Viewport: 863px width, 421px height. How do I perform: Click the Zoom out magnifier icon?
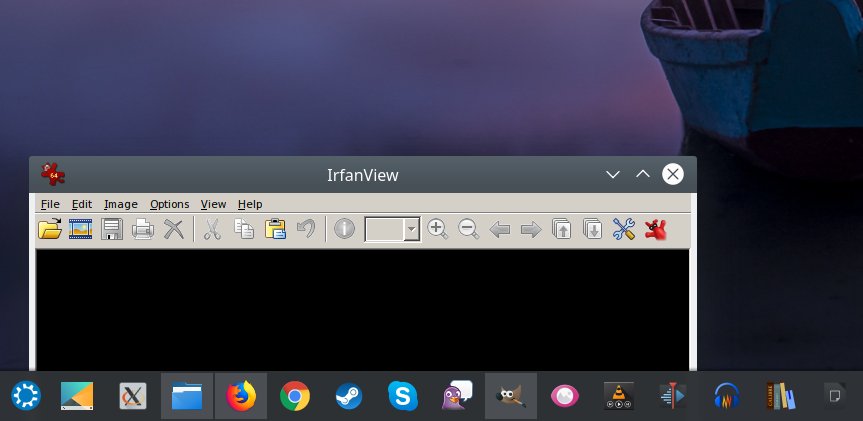pos(468,229)
